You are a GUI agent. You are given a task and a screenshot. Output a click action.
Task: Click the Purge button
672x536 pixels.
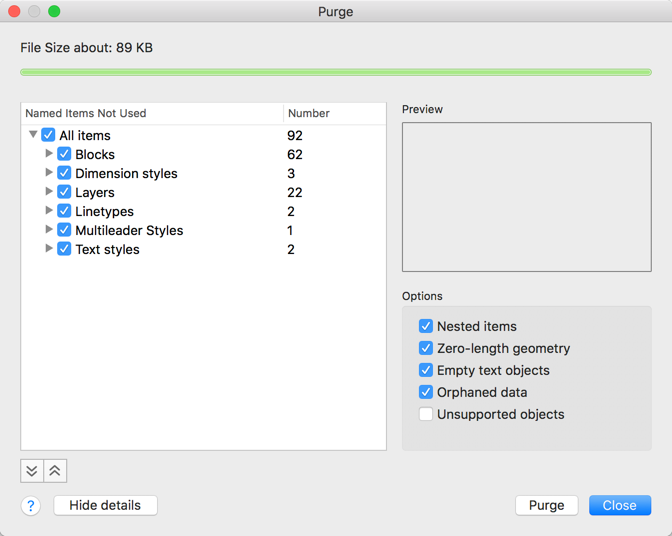click(x=546, y=505)
